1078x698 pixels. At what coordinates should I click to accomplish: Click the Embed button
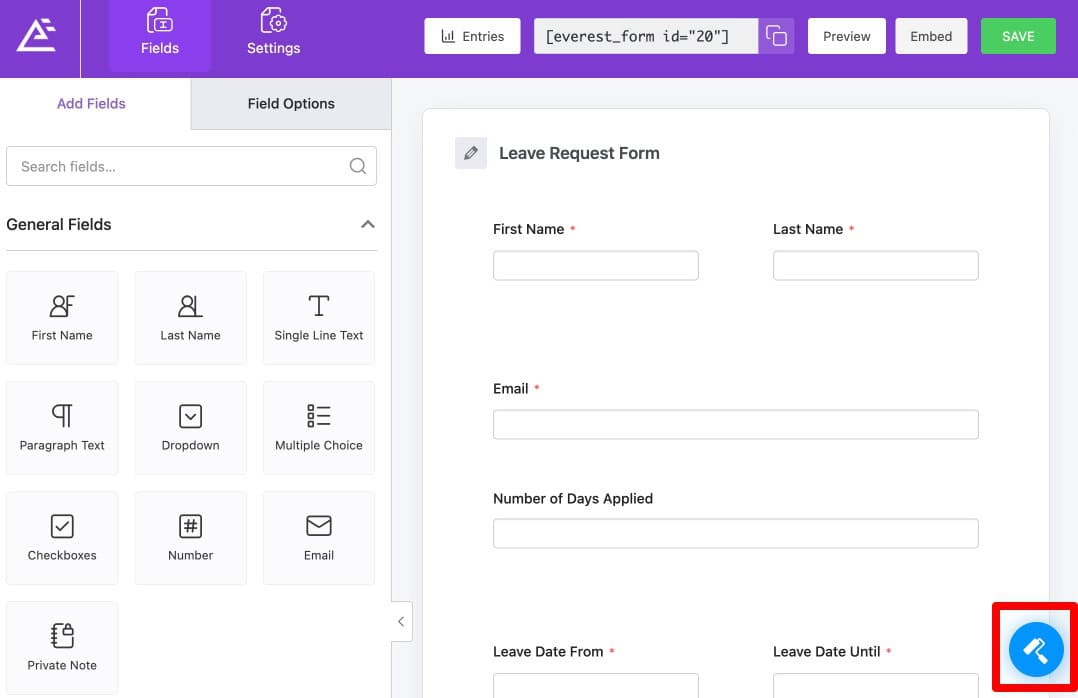tap(931, 36)
